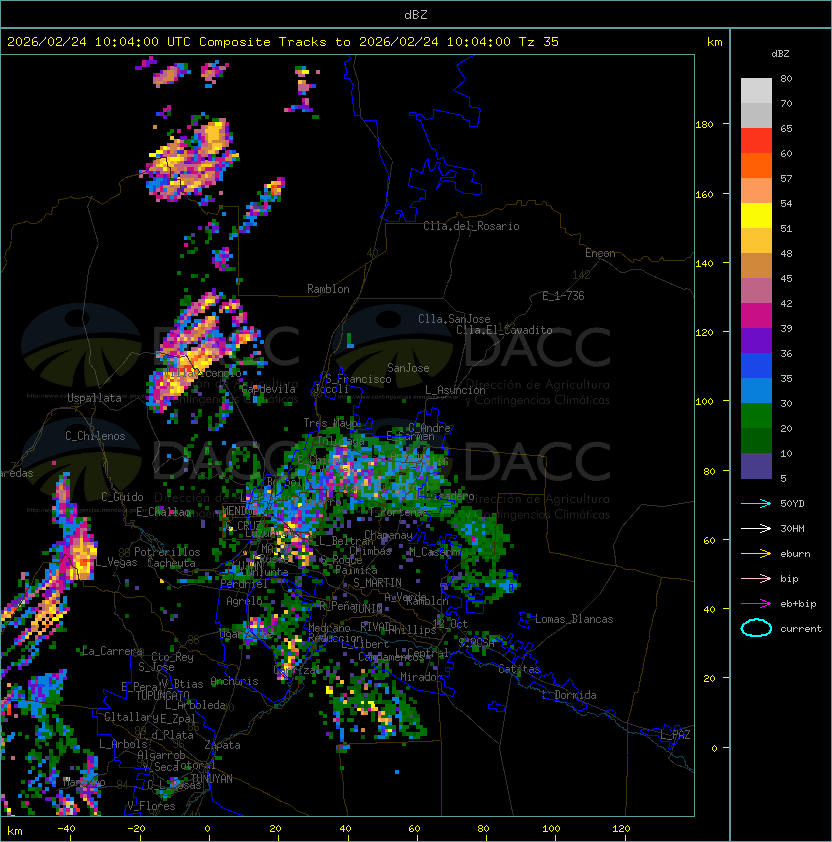Click the Phillips place label
This screenshot has height=842, width=832.
[x=412, y=630]
